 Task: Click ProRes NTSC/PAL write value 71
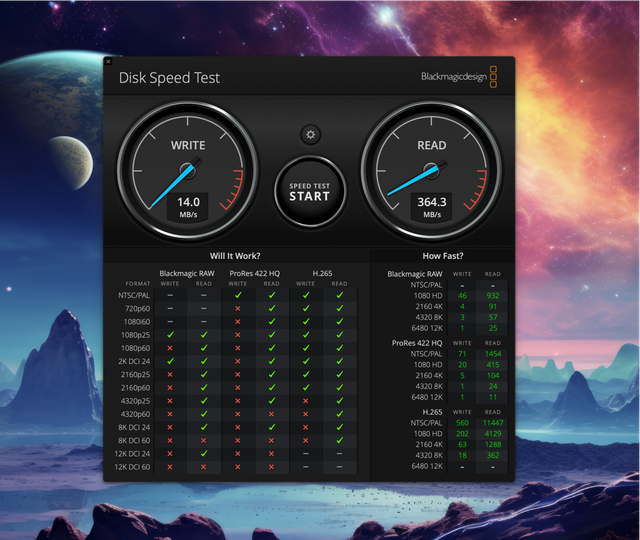(x=462, y=354)
